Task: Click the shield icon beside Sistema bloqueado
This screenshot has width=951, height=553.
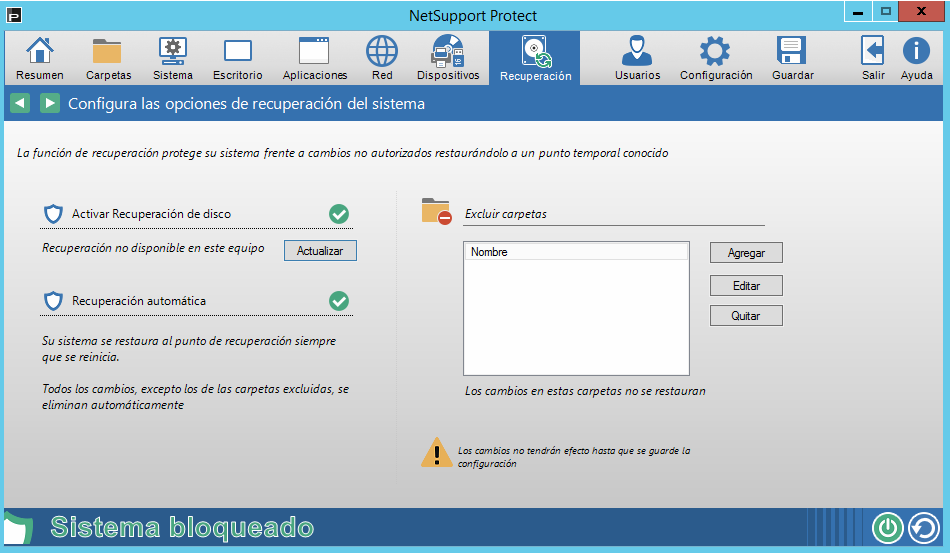Action: point(17,528)
